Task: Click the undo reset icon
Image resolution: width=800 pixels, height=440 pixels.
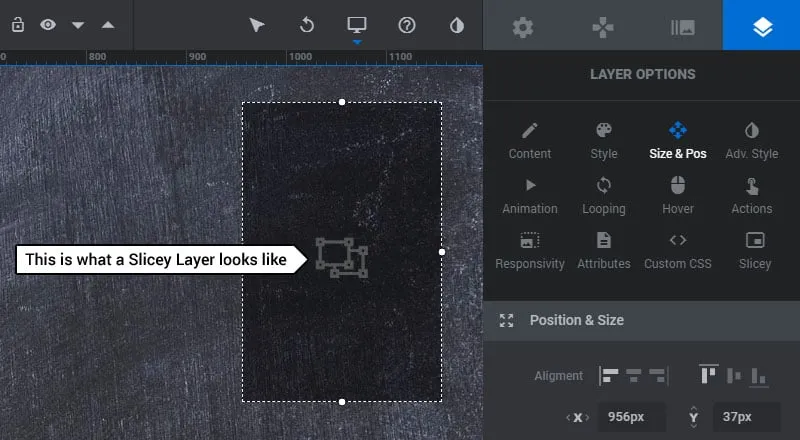Action: click(307, 25)
